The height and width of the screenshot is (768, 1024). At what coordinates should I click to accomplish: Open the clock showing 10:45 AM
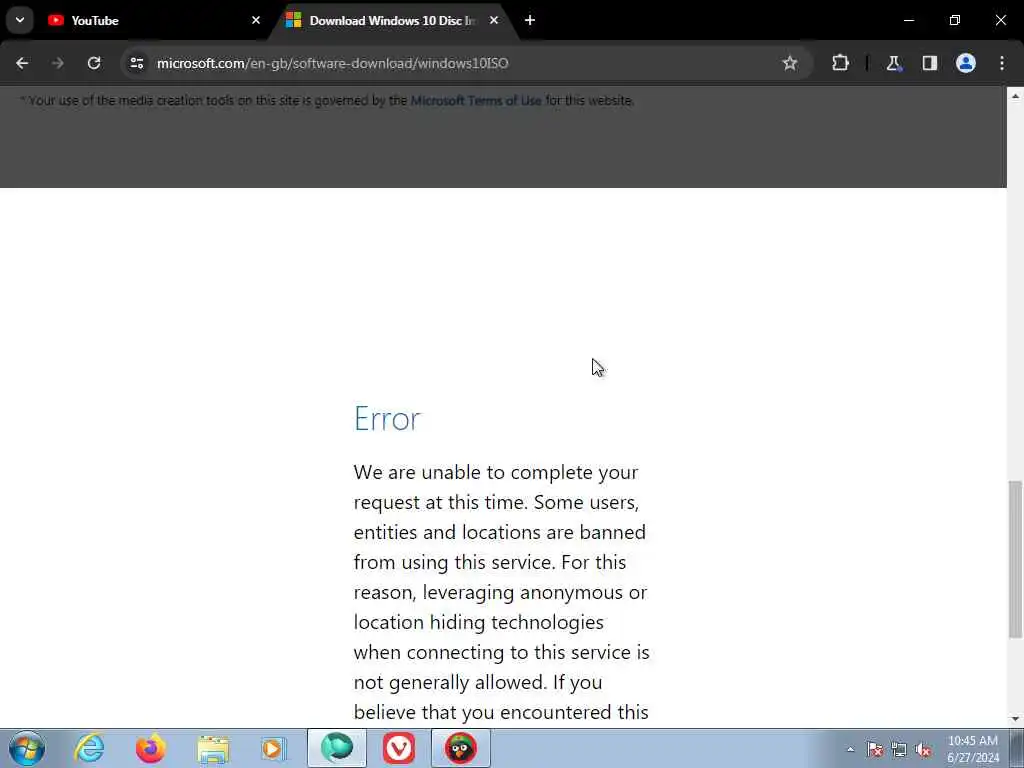pyautogui.click(x=972, y=749)
